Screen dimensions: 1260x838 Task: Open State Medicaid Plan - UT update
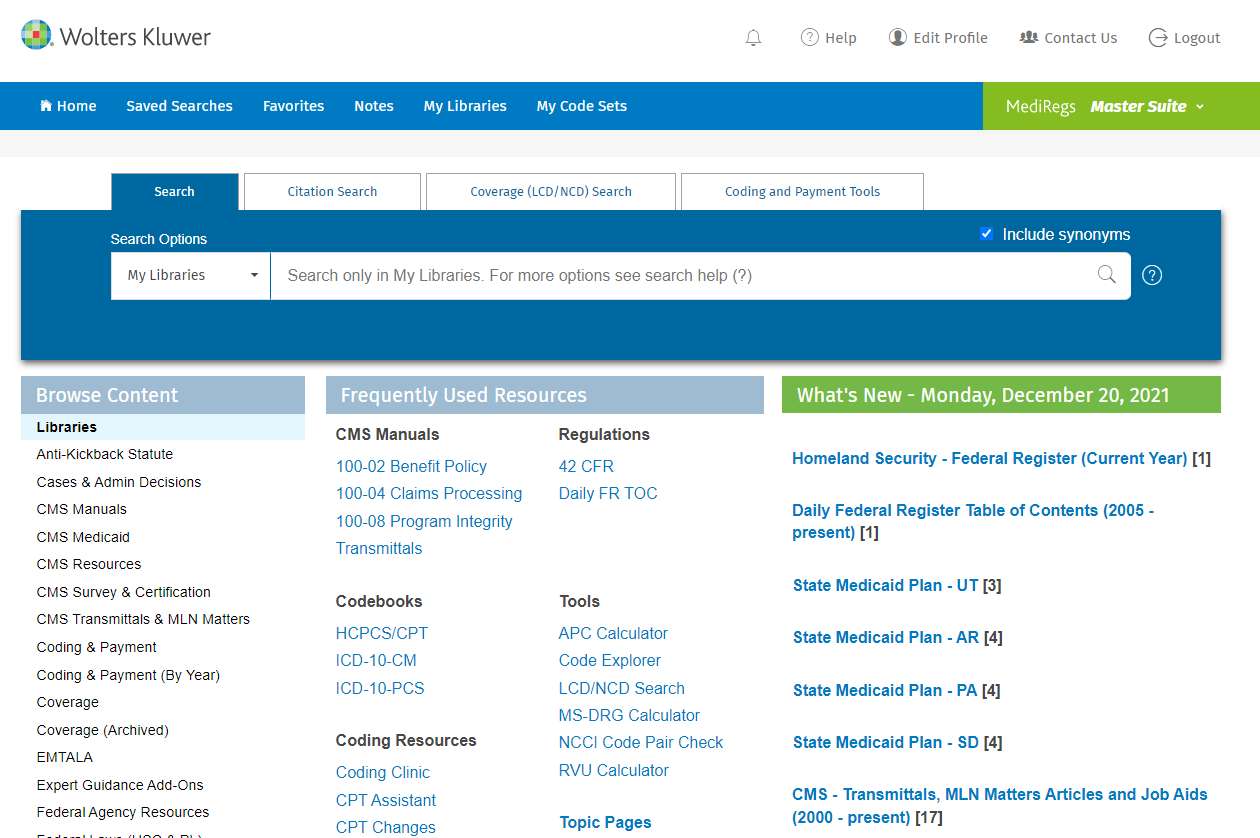point(885,585)
